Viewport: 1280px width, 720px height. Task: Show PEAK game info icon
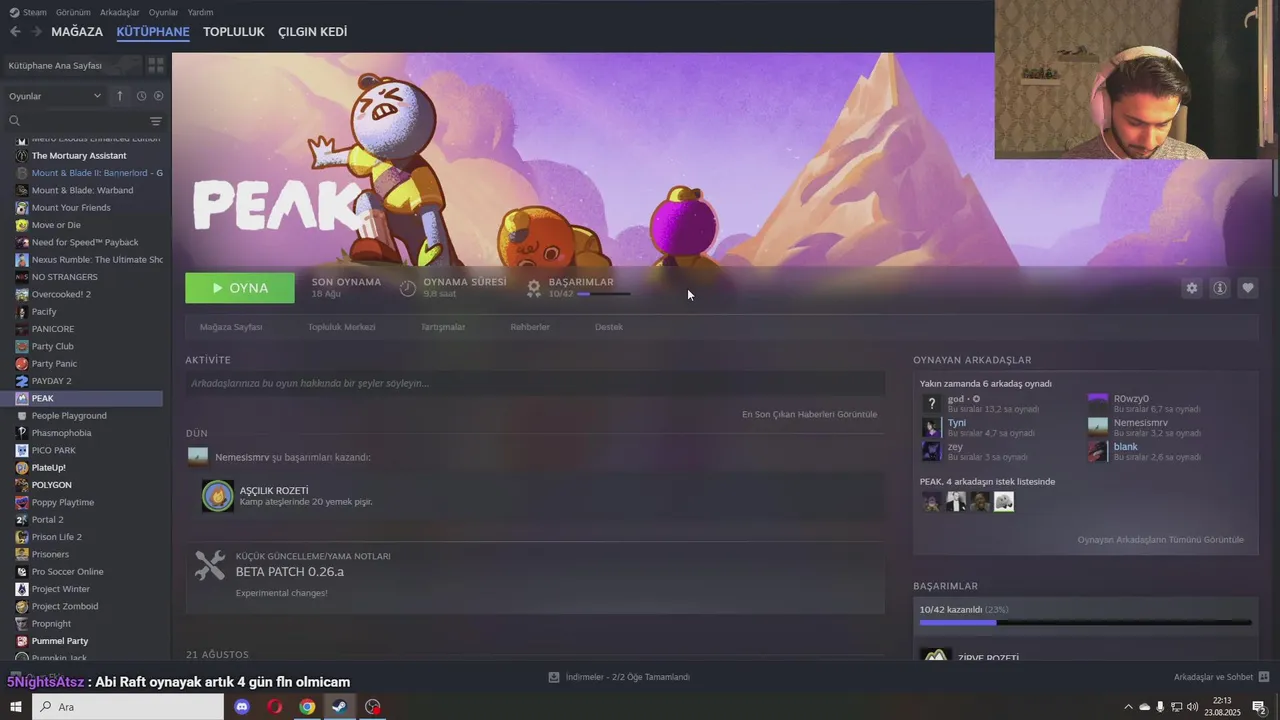(1220, 288)
